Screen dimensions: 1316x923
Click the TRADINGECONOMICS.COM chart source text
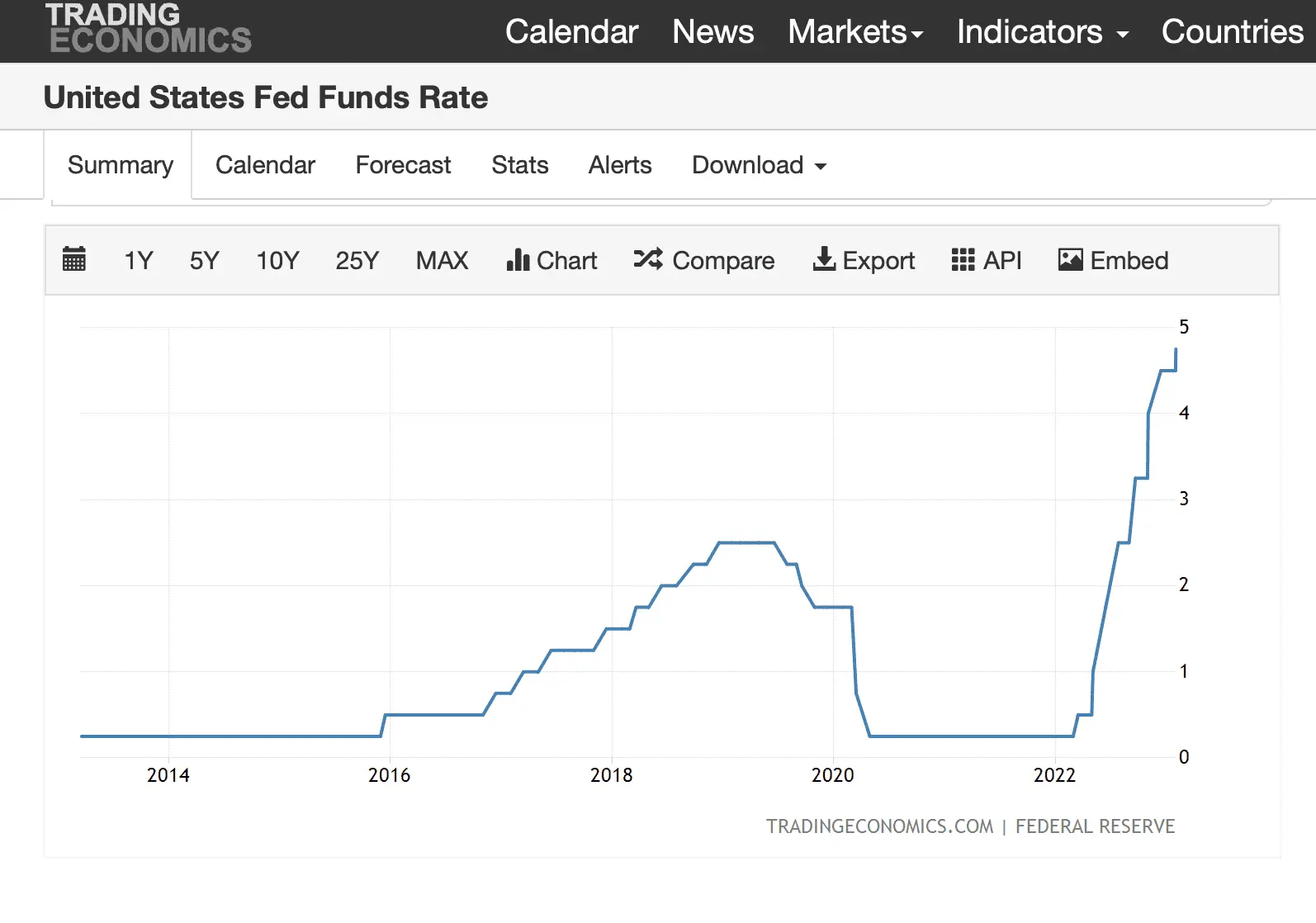pyautogui.click(x=879, y=826)
